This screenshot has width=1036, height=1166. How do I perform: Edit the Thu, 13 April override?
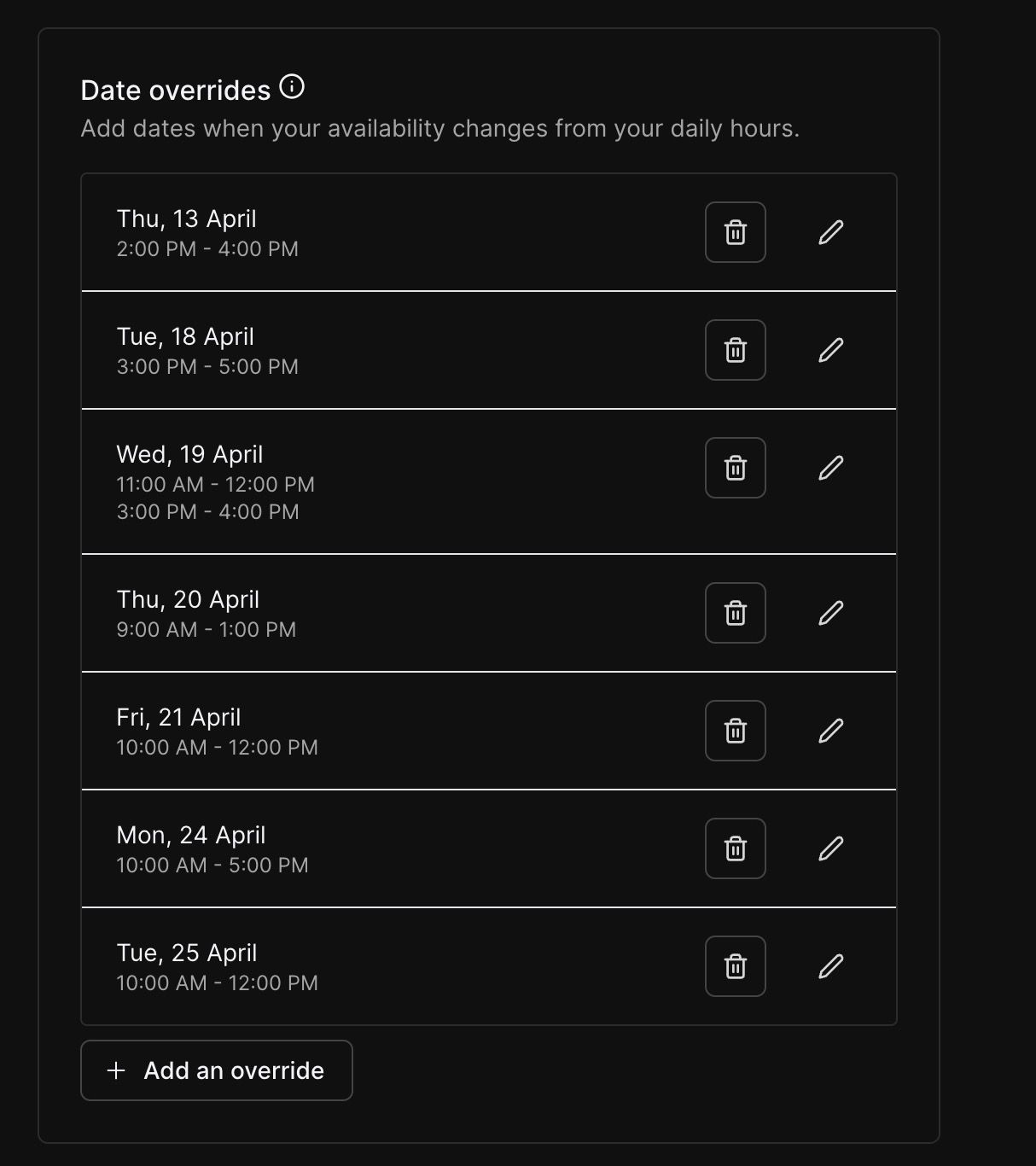(831, 231)
